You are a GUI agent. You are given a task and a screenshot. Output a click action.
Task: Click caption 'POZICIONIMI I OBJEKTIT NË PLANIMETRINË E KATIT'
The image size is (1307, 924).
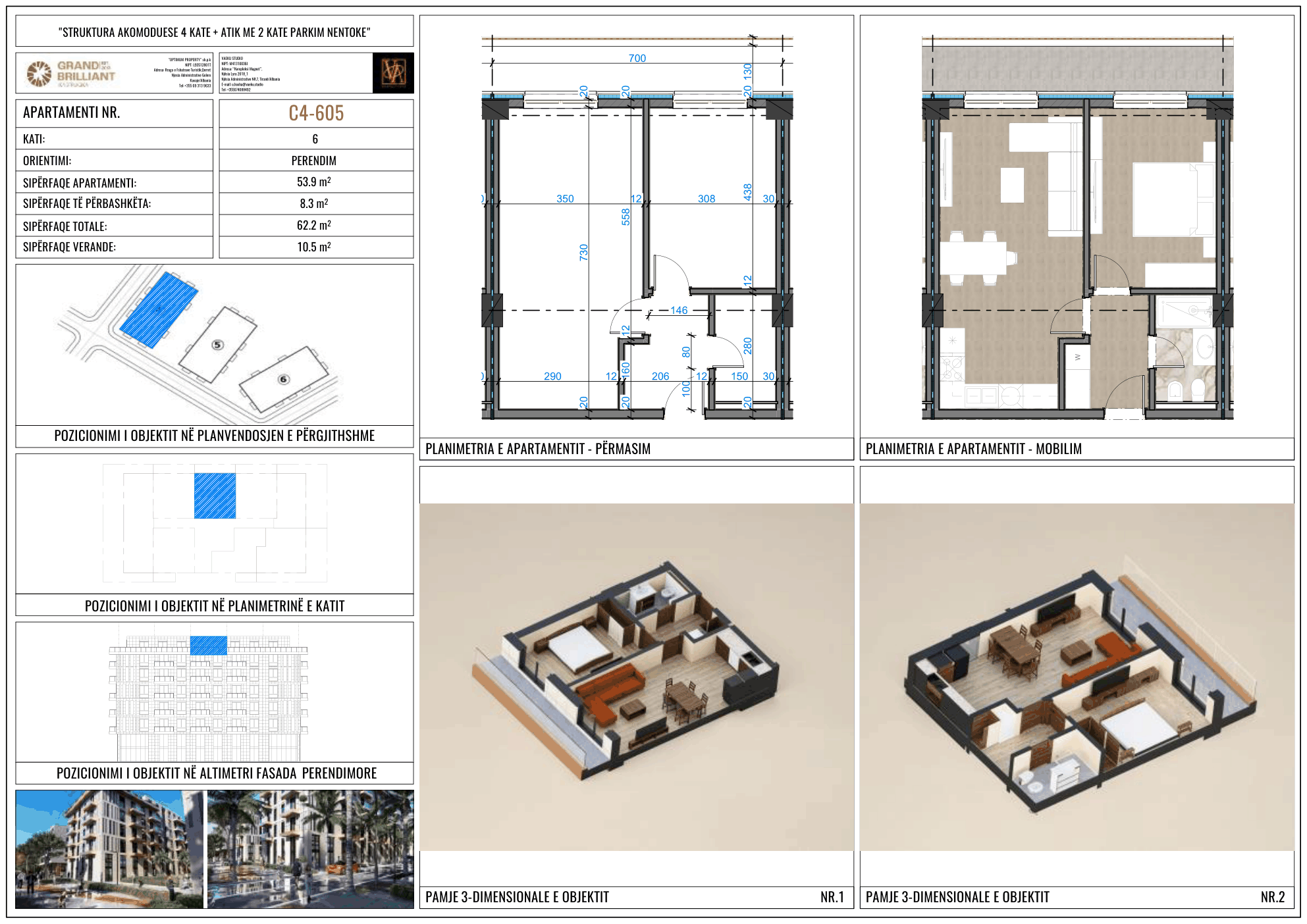[x=215, y=606]
